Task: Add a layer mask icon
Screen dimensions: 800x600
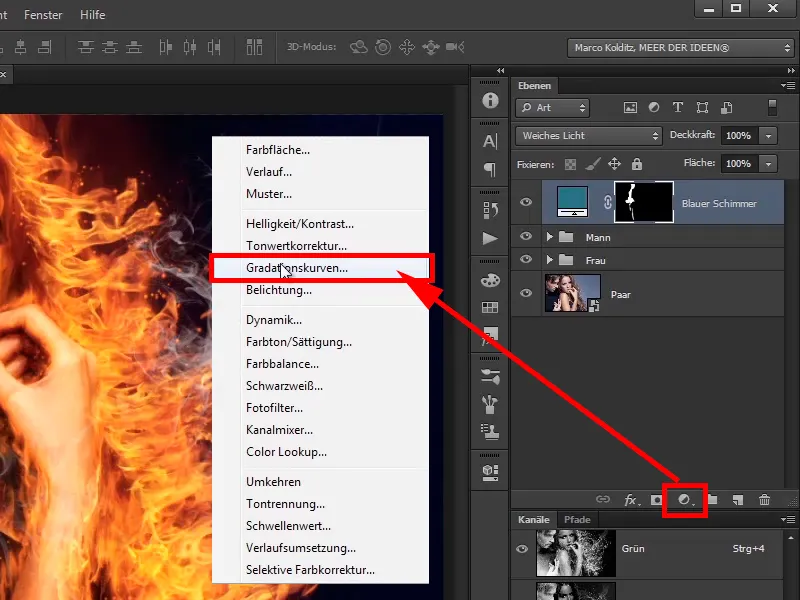Action: (657, 500)
